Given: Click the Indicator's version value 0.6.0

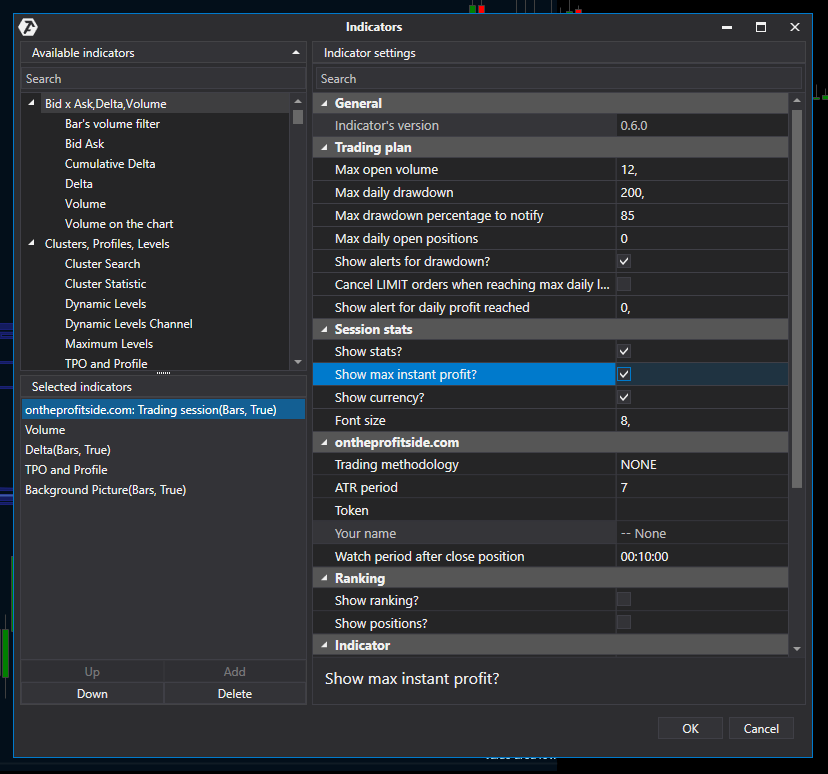Looking at the screenshot, I should point(702,126).
